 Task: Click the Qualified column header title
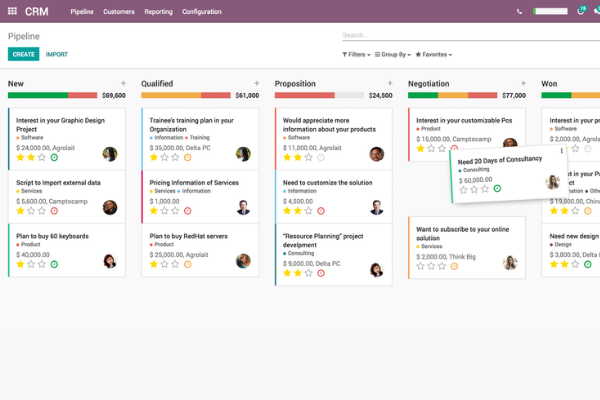pos(157,83)
